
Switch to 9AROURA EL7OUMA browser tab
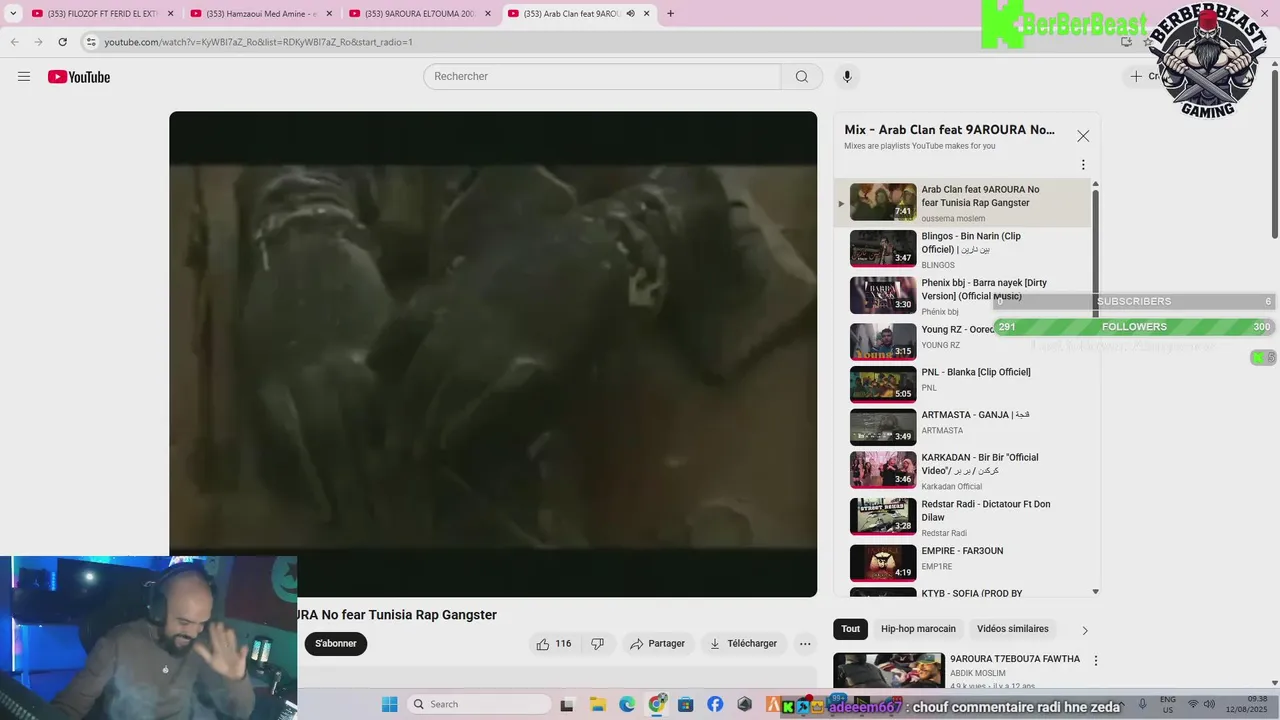(420, 14)
